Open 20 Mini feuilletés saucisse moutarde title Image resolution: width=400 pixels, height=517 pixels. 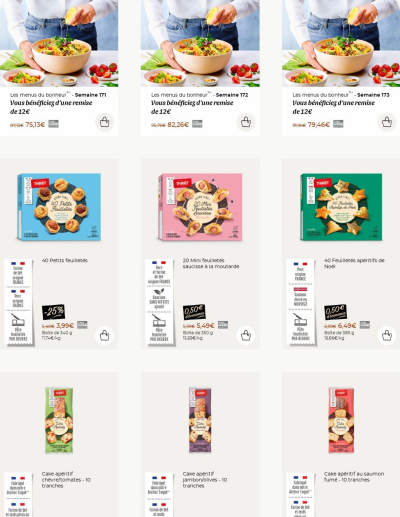coord(211,263)
